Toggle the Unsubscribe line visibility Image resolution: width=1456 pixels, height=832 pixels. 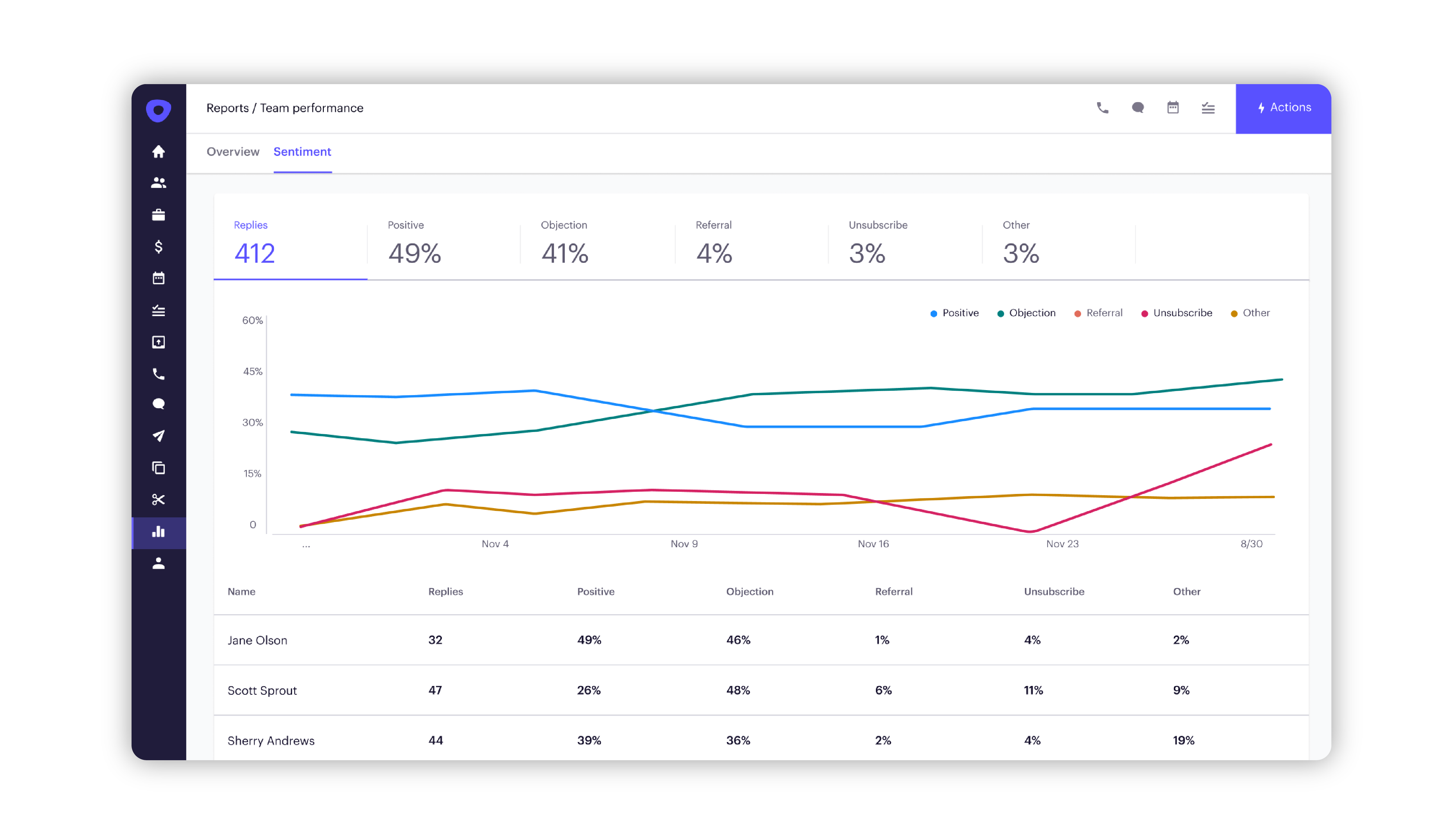click(1177, 312)
